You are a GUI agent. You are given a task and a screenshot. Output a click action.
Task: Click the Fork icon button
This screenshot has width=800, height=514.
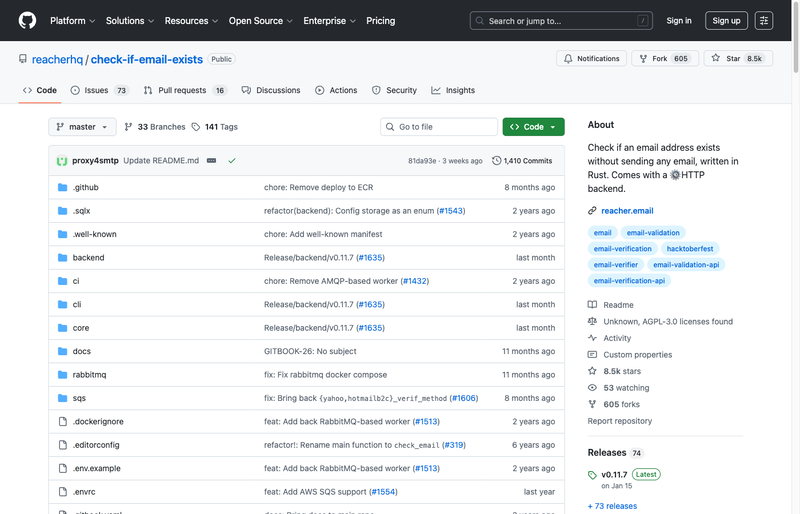pos(642,59)
